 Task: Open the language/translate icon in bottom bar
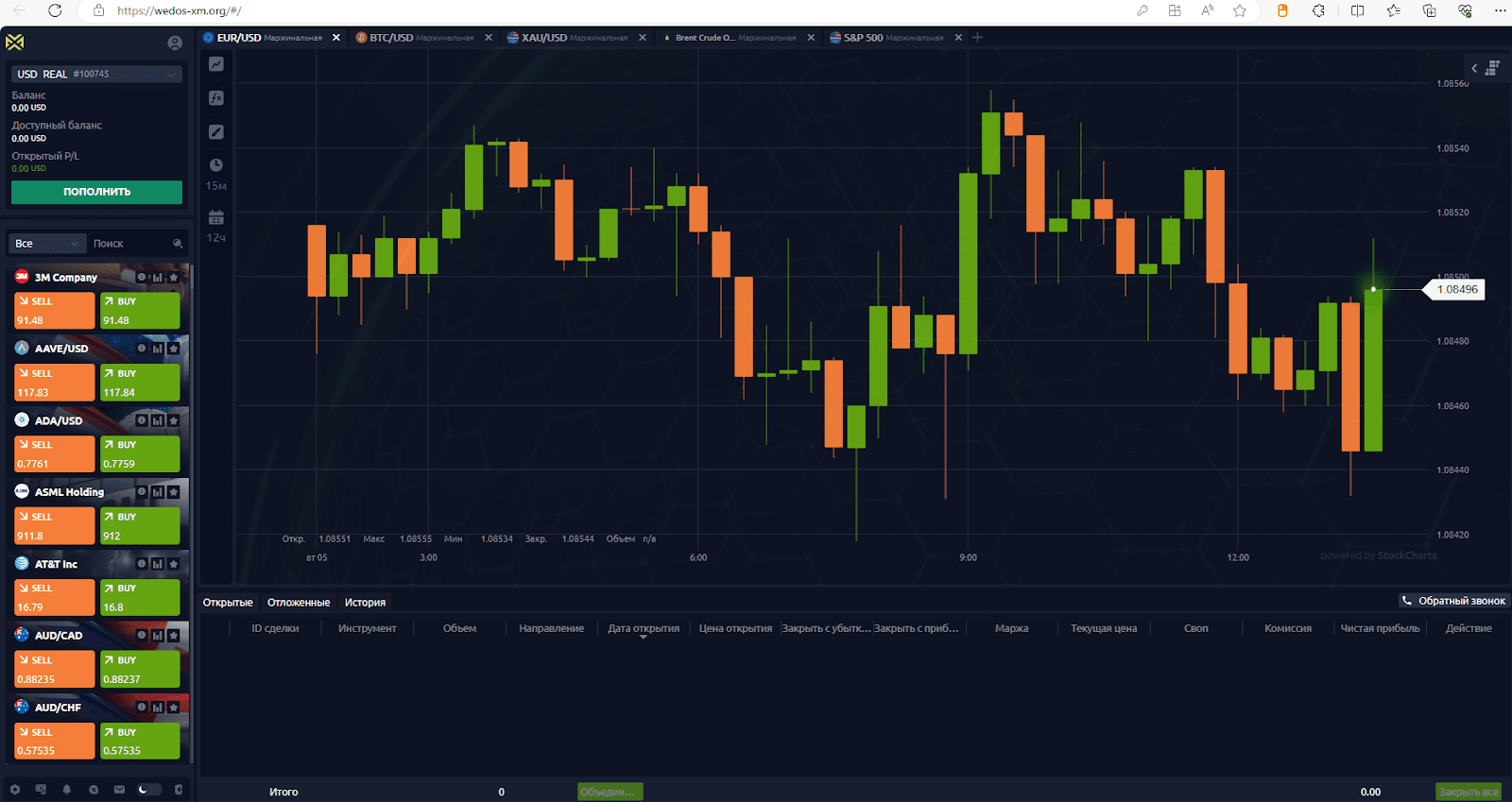click(x=41, y=790)
